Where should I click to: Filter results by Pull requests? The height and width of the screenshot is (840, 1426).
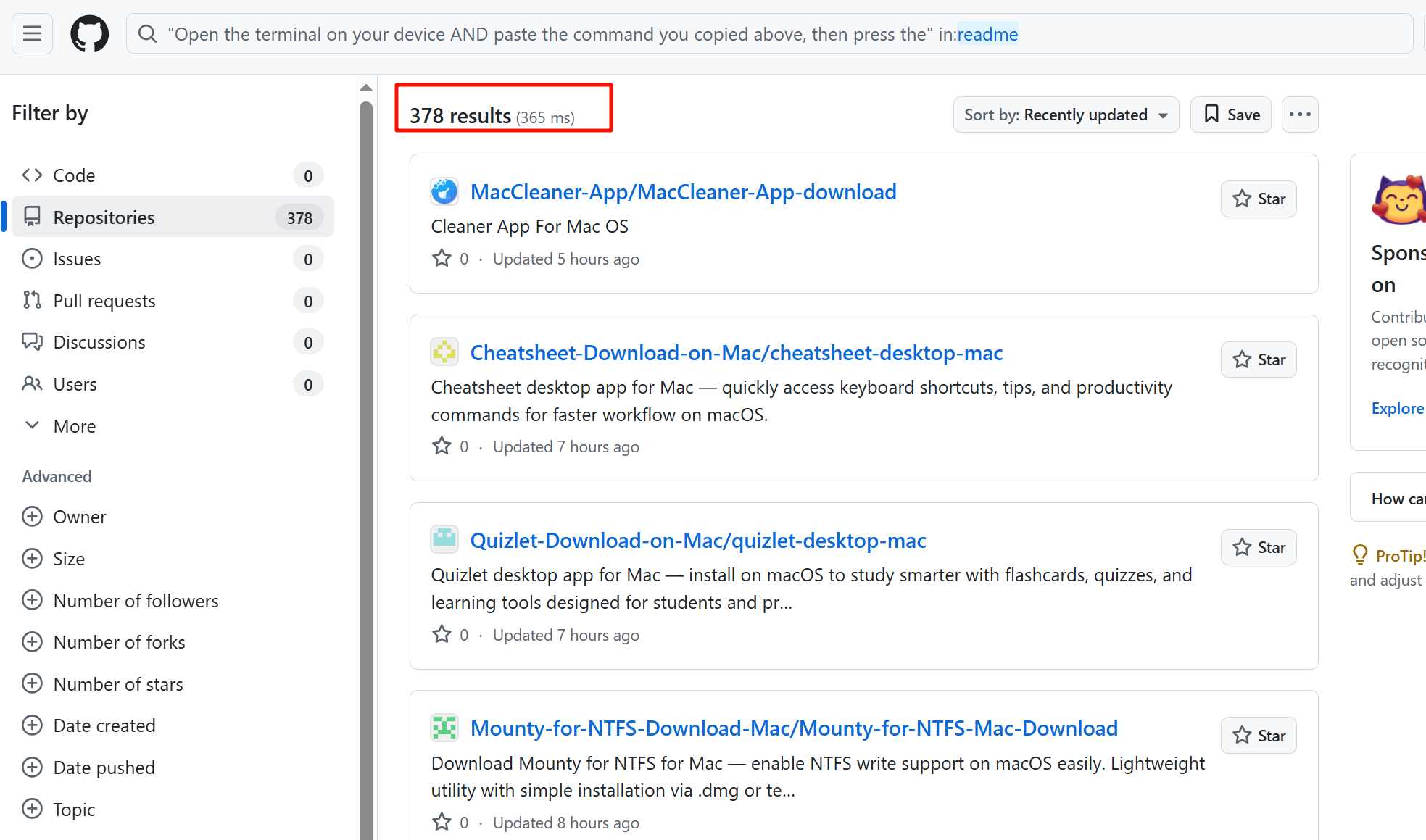tap(104, 301)
